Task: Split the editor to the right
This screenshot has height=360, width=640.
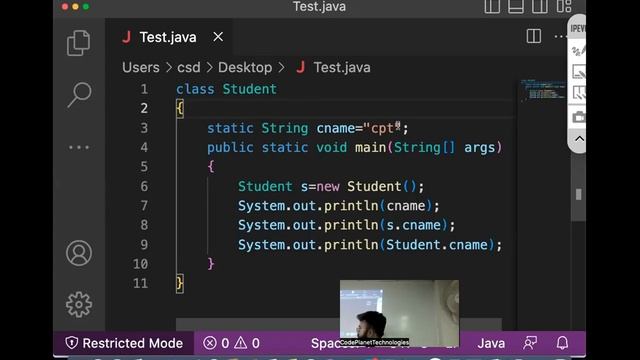Action: click(533, 36)
